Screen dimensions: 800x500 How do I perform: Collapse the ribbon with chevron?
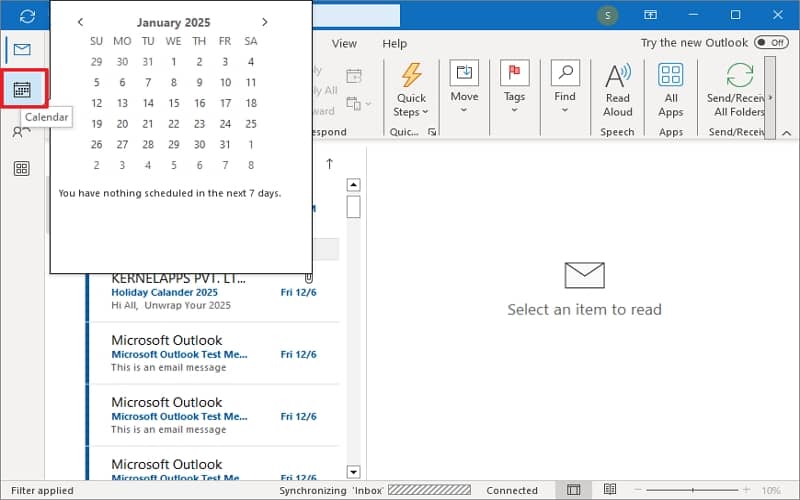point(787,133)
